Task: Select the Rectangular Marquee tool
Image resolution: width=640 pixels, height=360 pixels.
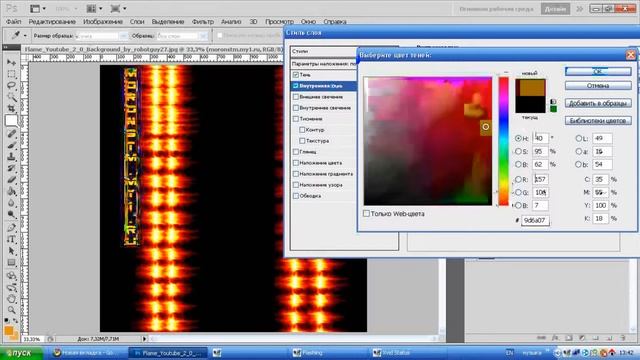Action: coord(11,74)
